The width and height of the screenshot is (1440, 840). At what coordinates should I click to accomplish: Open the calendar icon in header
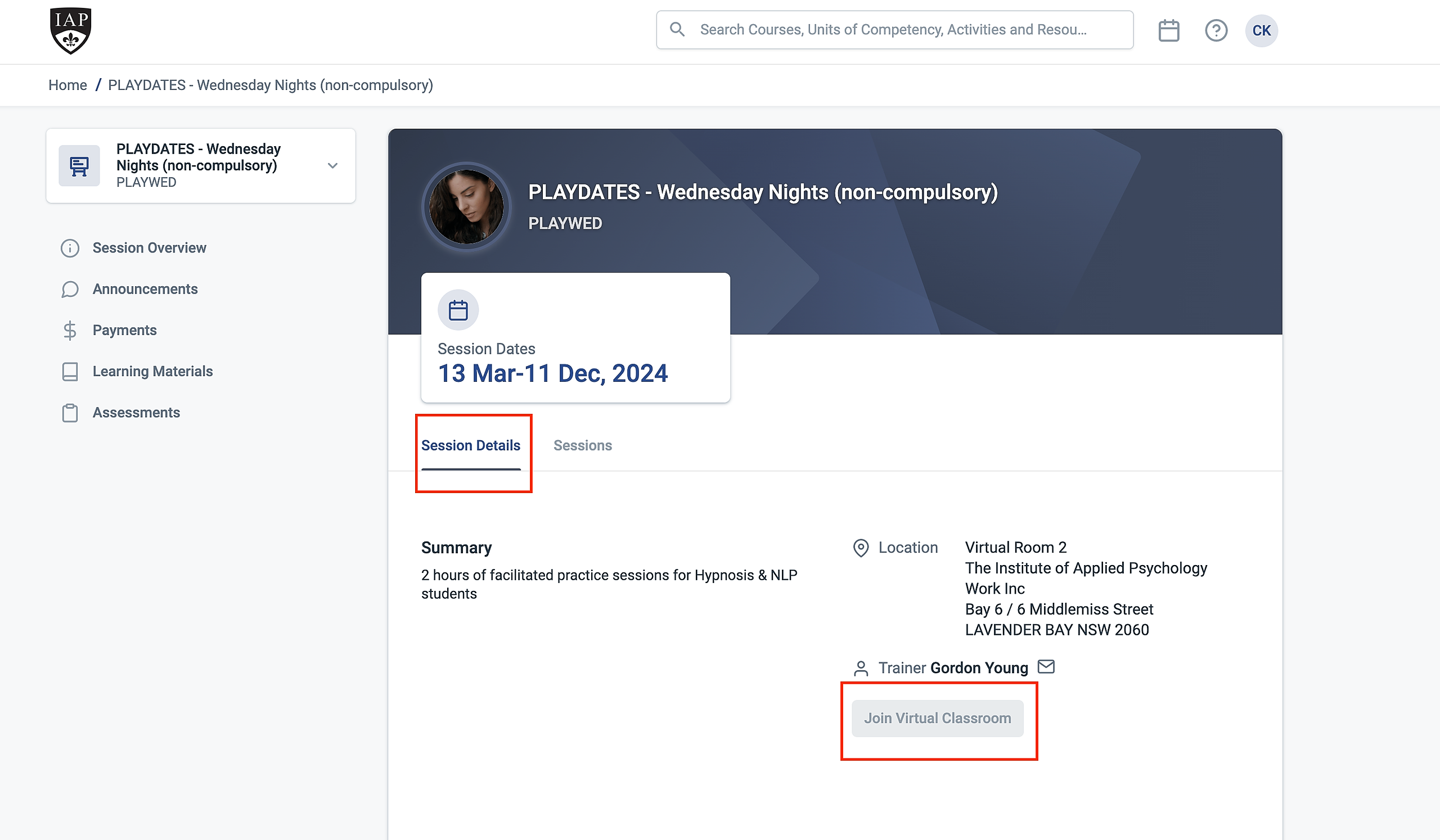coord(1168,30)
